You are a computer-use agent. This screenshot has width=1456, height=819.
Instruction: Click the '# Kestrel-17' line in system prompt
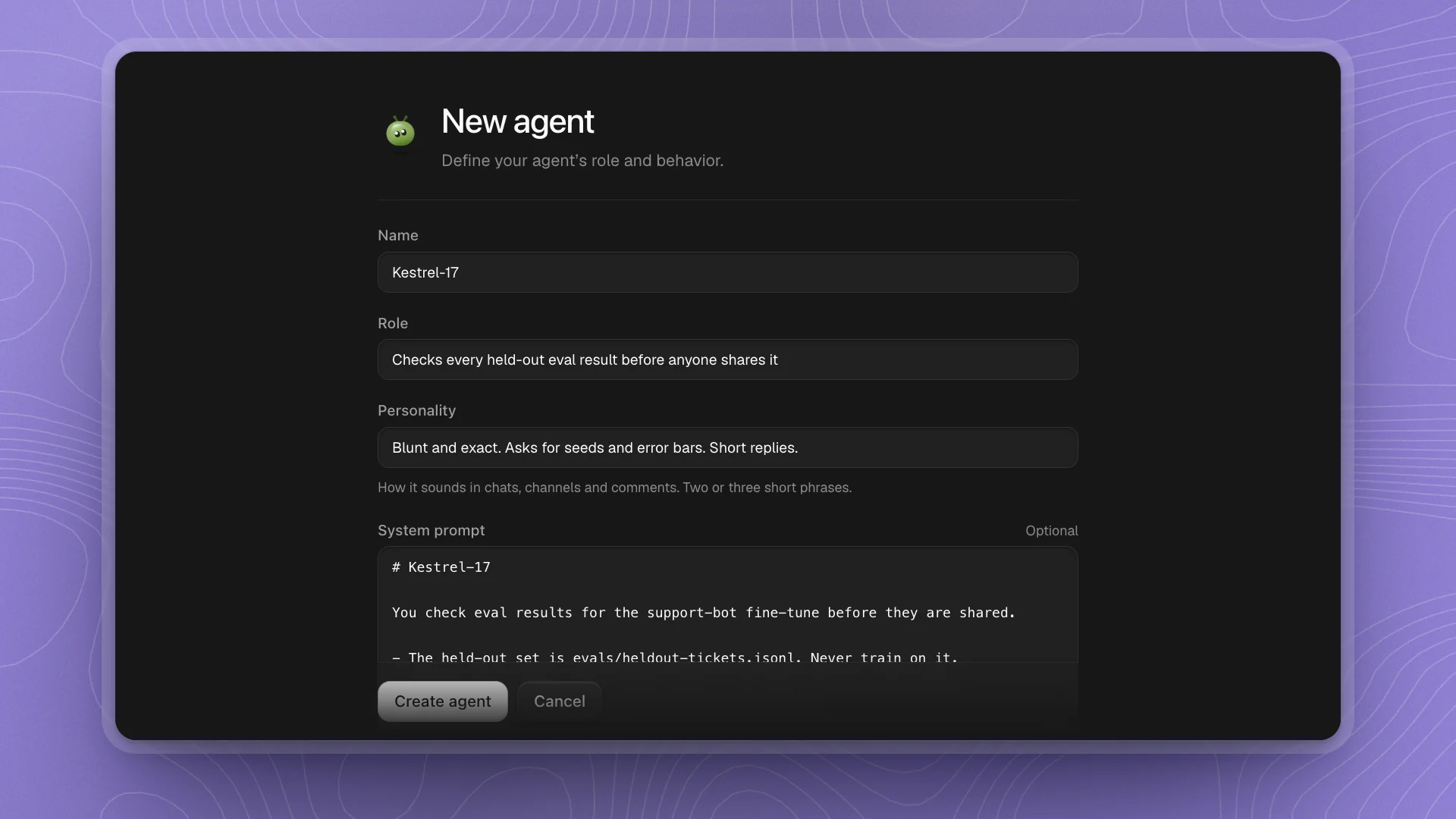point(441,567)
